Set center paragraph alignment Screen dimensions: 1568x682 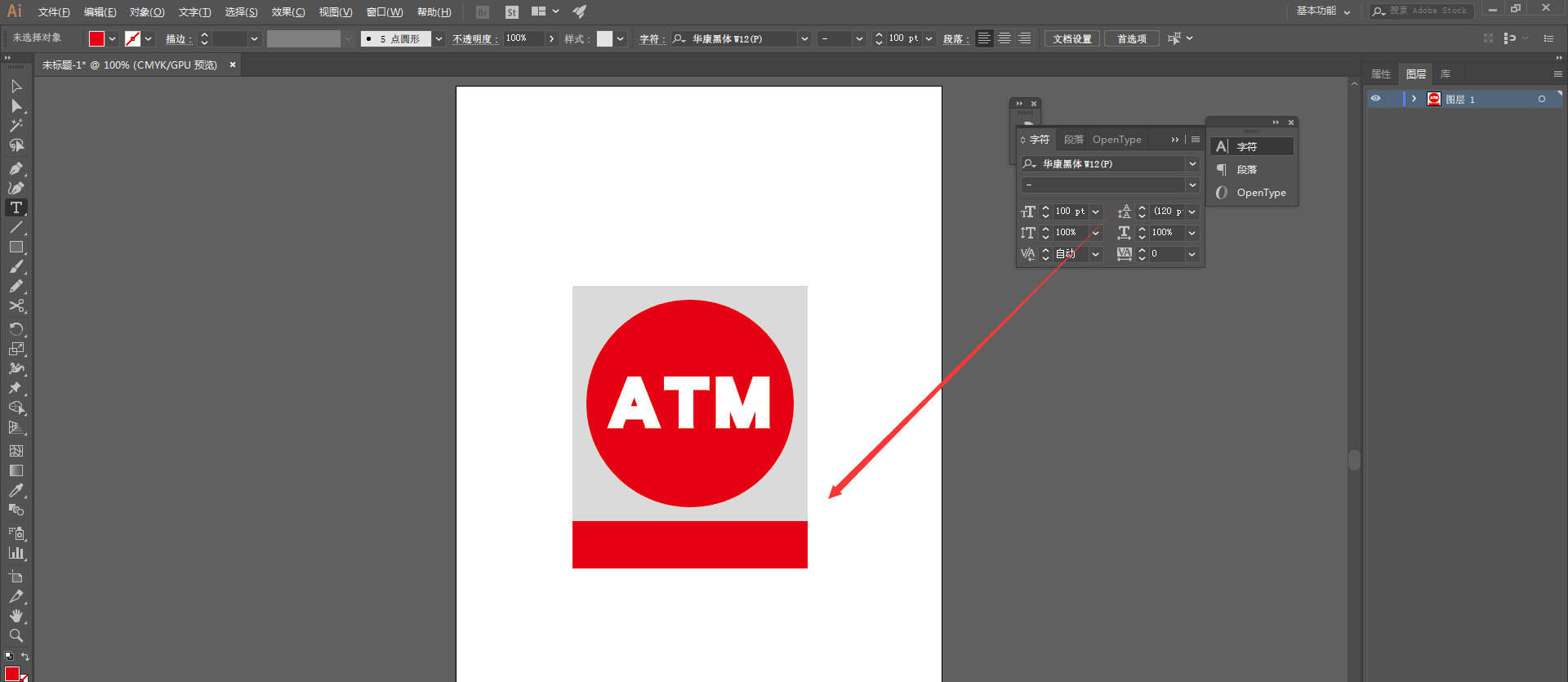click(1004, 38)
